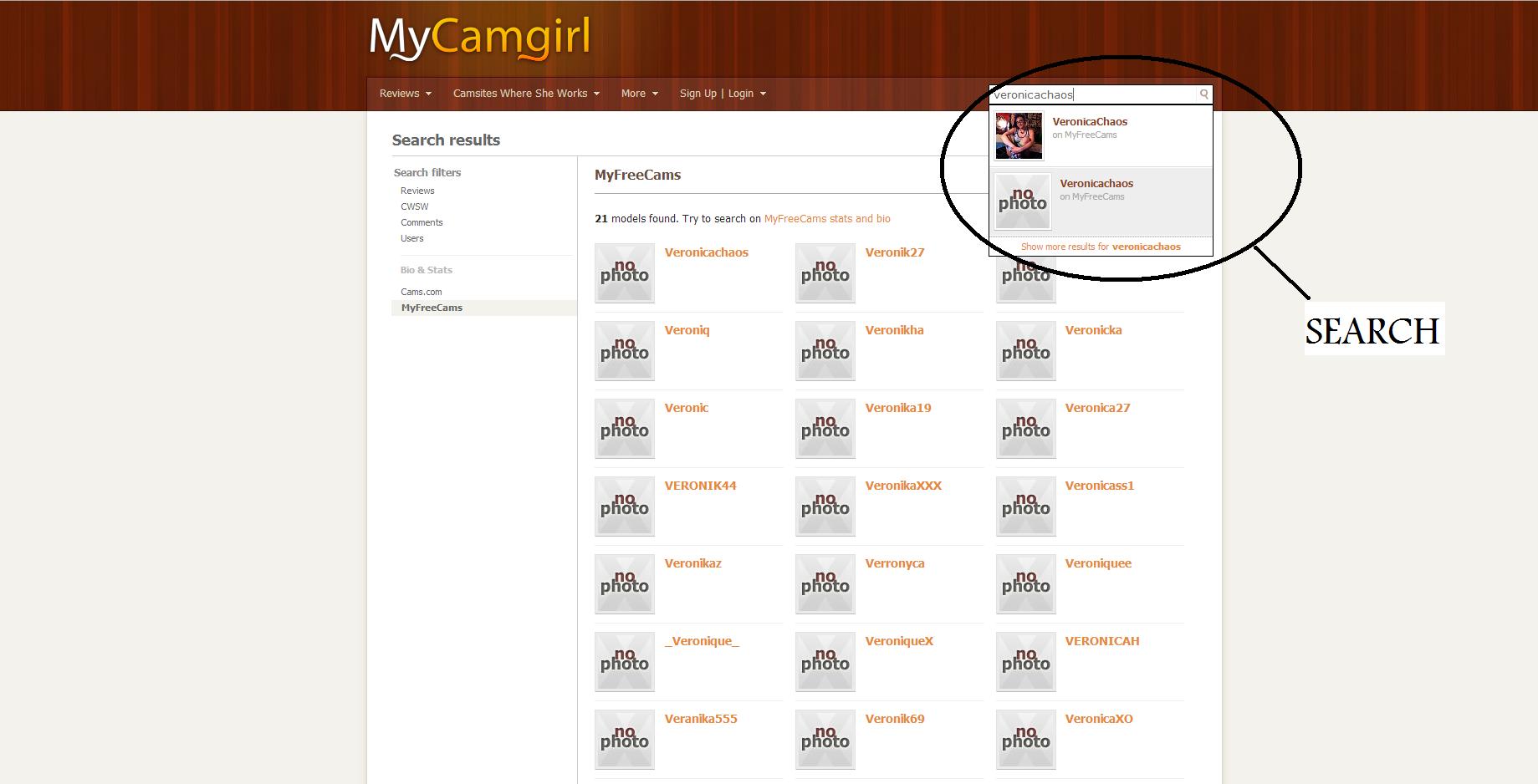
Task: Open the _Veronique_ model result
Action: pos(702,641)
